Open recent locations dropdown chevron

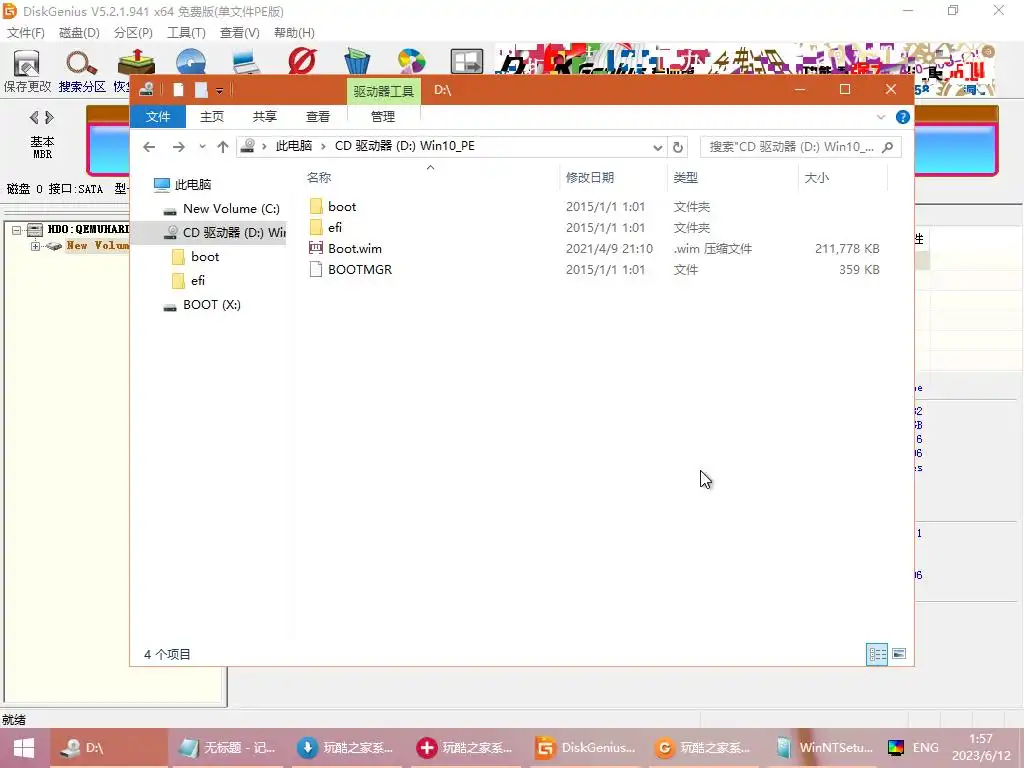(202, 147)
